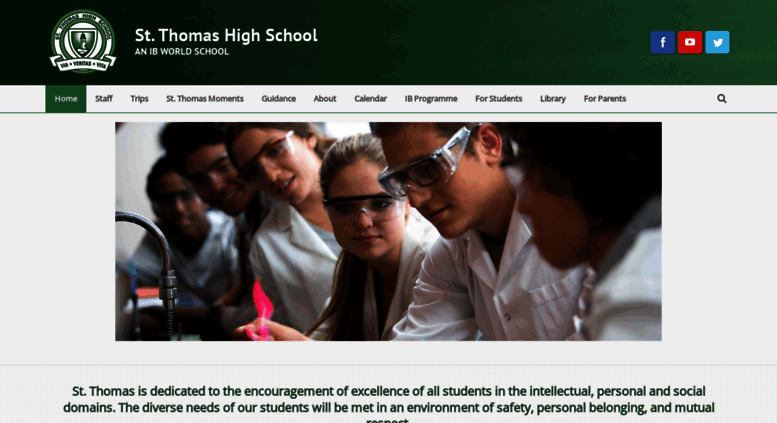Click the school mission statement text
Image resolution: width=777 pixels, height=423 pixels.
click(x=388, y=404)
